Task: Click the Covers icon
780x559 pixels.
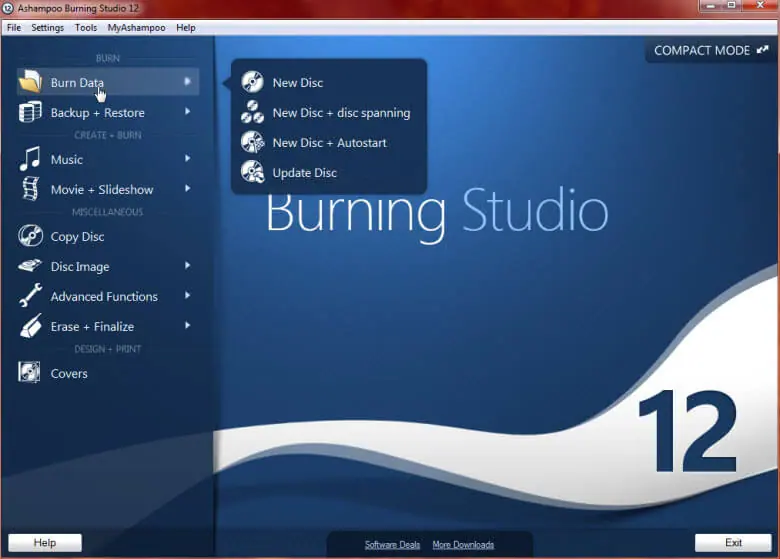Action: coord(29,372)
